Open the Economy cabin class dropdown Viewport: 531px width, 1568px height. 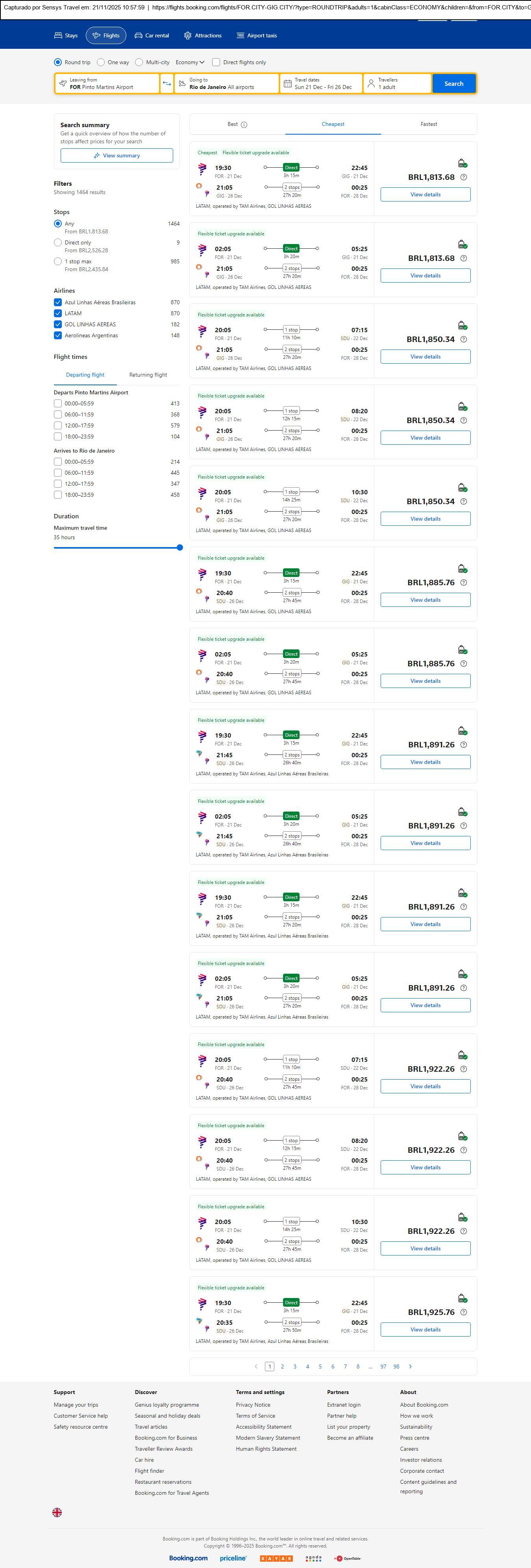pyautogui.click(x=190, y=62)
